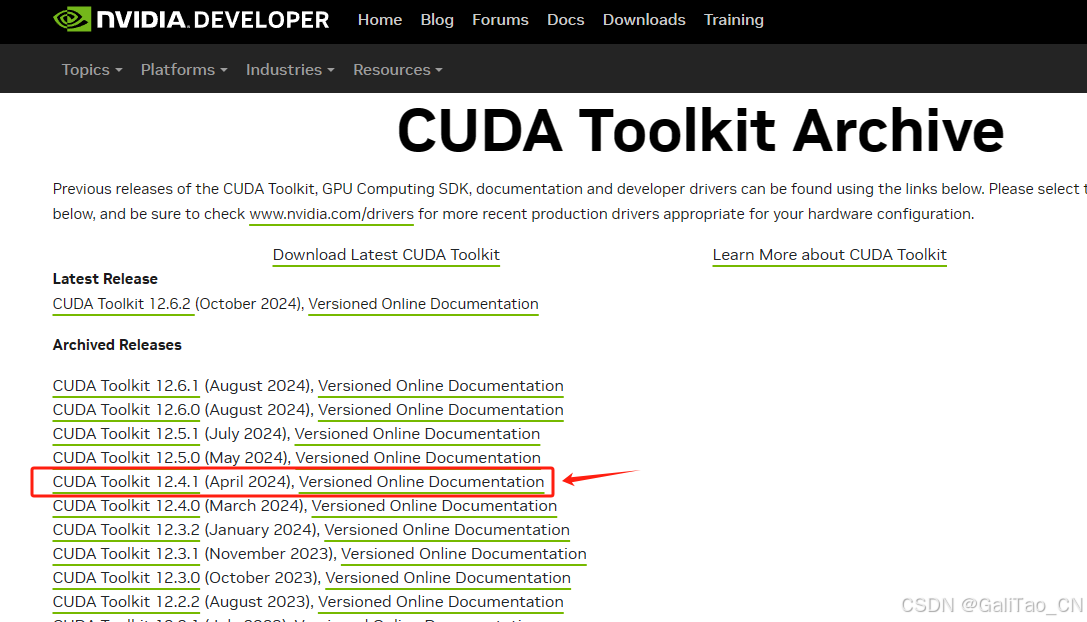1087x622 pixels.
Task: Open the Training page
Action: [733, 20]
